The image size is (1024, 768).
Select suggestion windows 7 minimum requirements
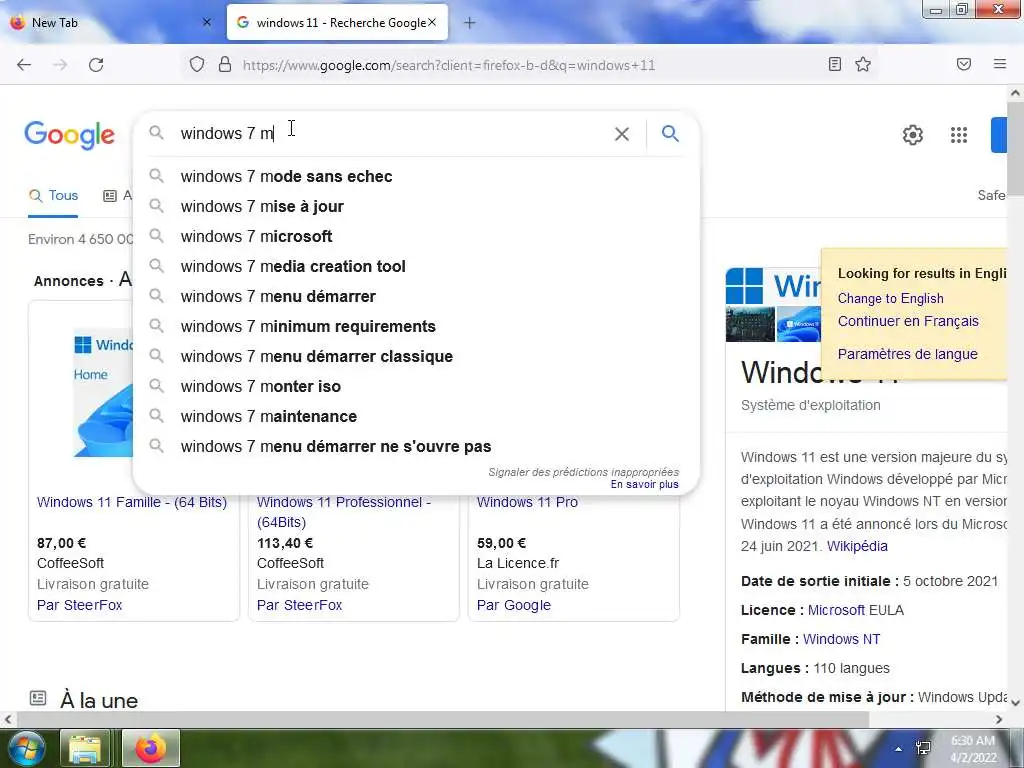[417, 327]
